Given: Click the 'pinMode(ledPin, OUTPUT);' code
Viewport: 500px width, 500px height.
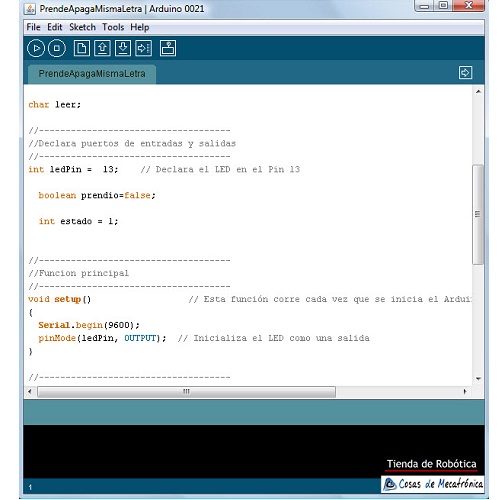Looking at the screenshot, I should click(102, 338).
